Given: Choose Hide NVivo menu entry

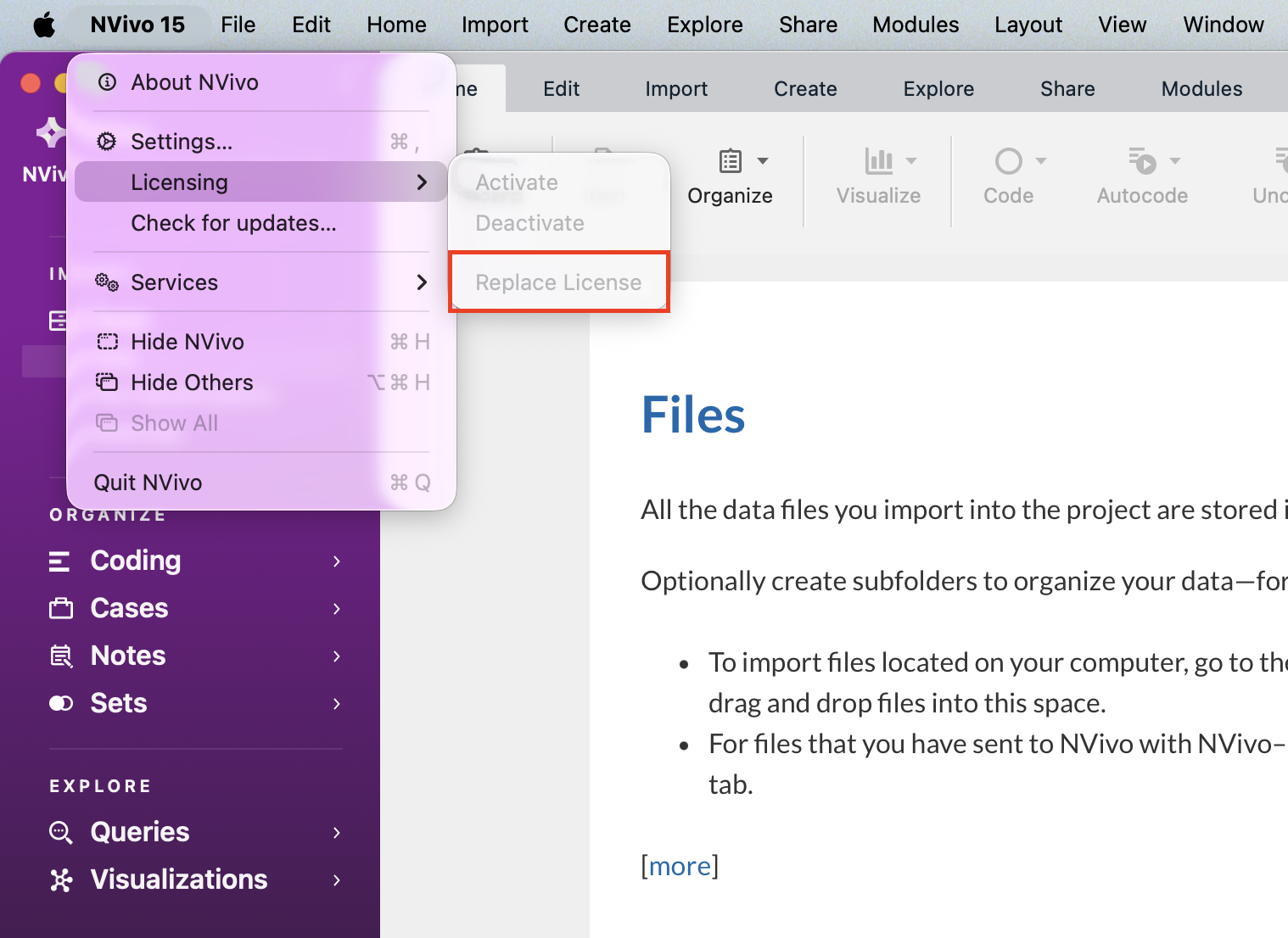Looking at the screenshot, I should [x=261, y=342].
